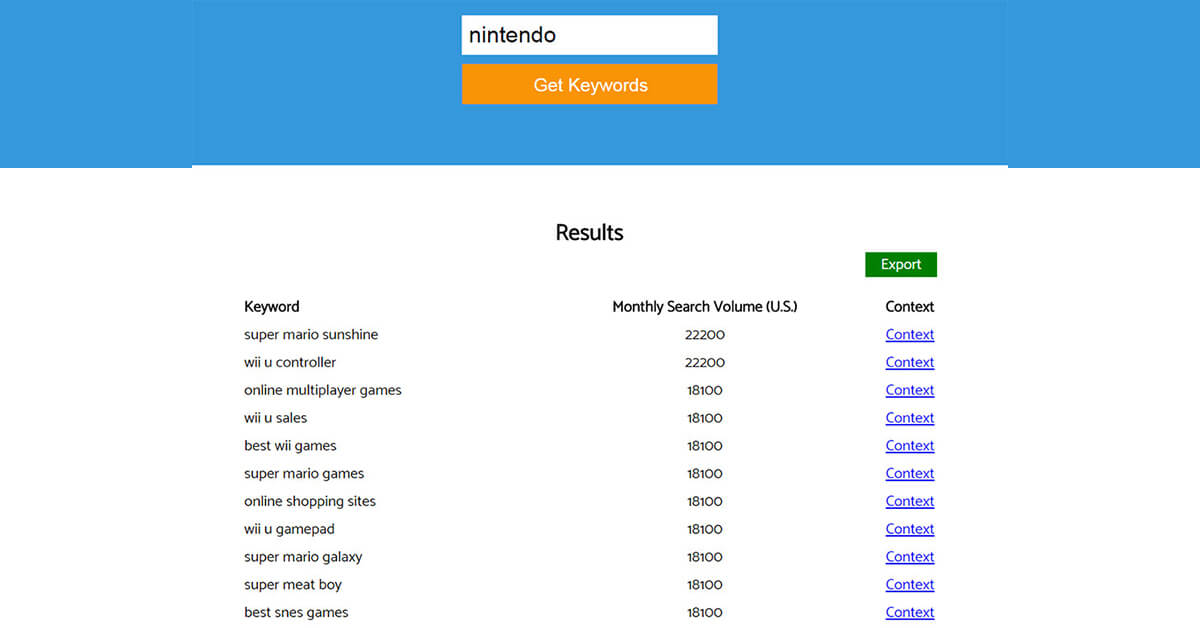The height and width of the screenshot is (628, 1200).
Task: Select the keyword "online multiplayer games"
Action: coord(323,390)
